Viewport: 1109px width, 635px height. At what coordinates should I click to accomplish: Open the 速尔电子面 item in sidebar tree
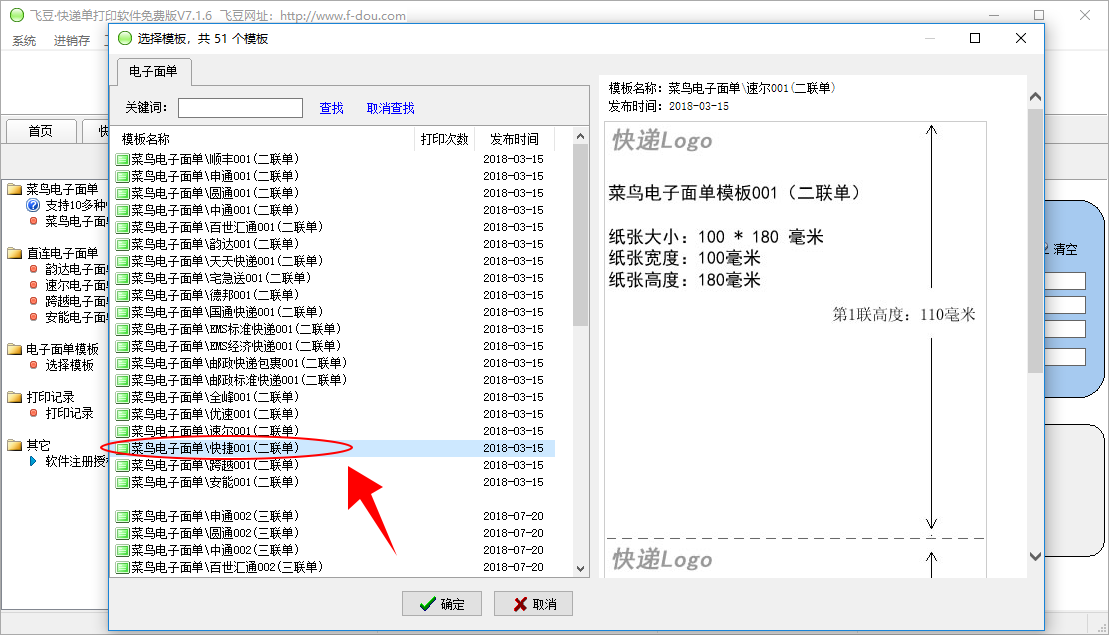76,285
